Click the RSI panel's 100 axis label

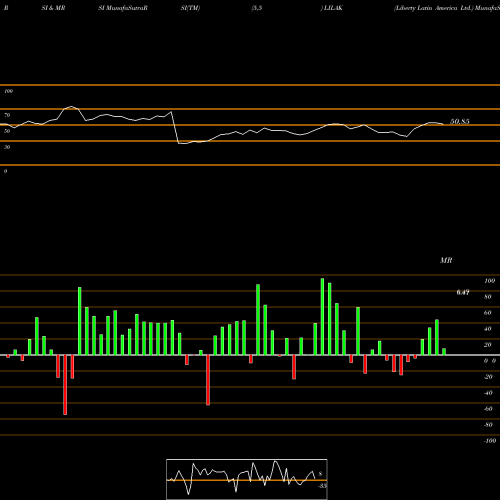[x=8, y=91]
